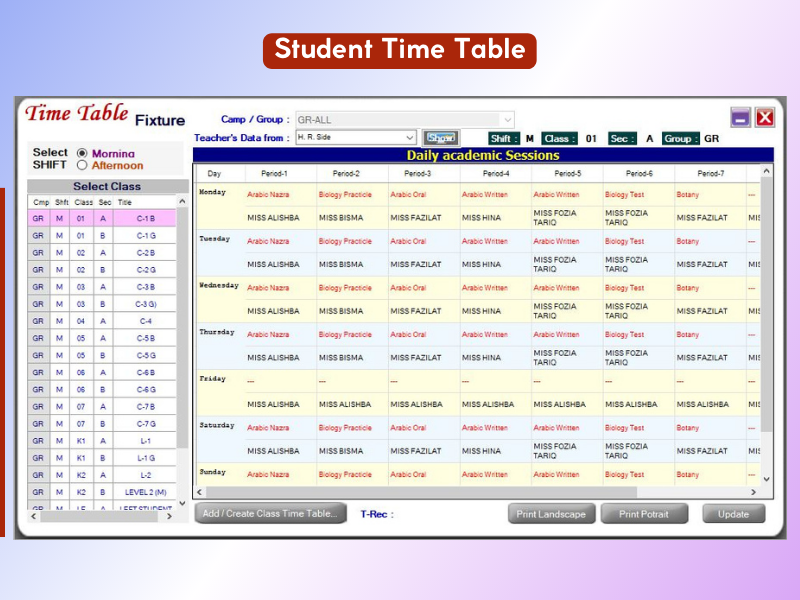Select class C-1 B row

(x=145, y=218)
